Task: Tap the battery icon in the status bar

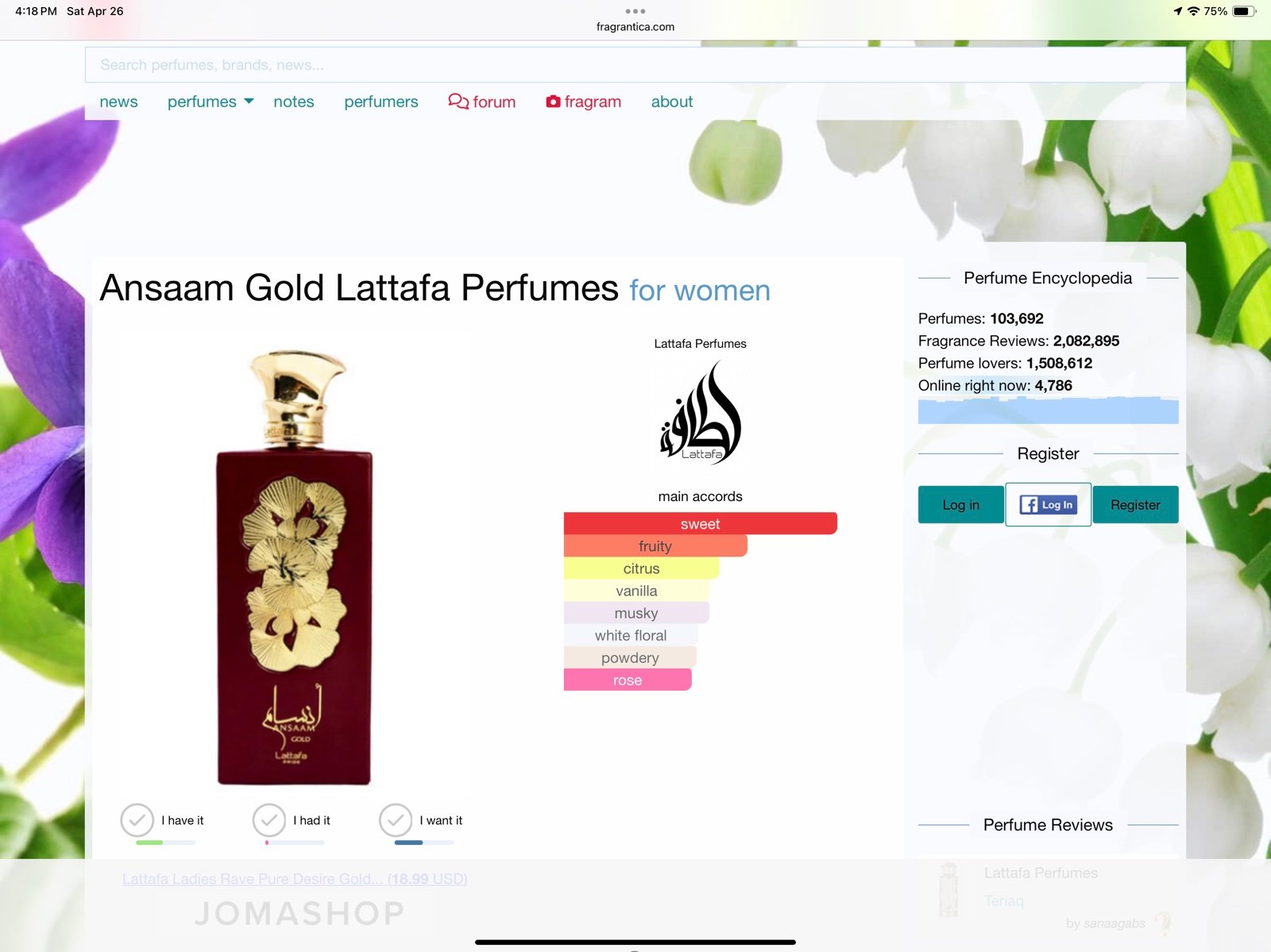Action: [1244, 11]
